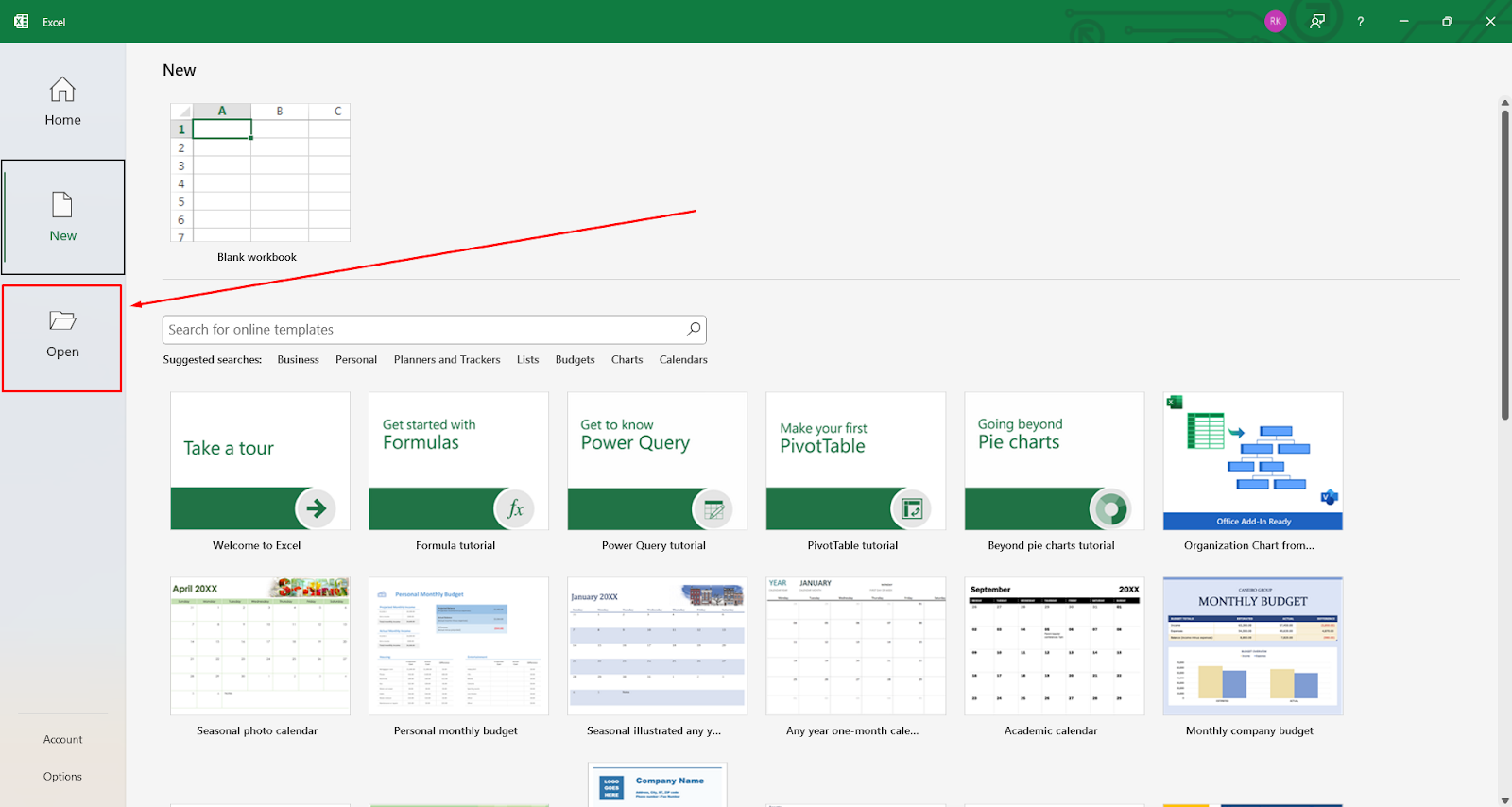Open the RK account avatar
Image resolution: width=1512 pixels, height=807 pixels.
pyautogui.click(x=1276, y=21)
